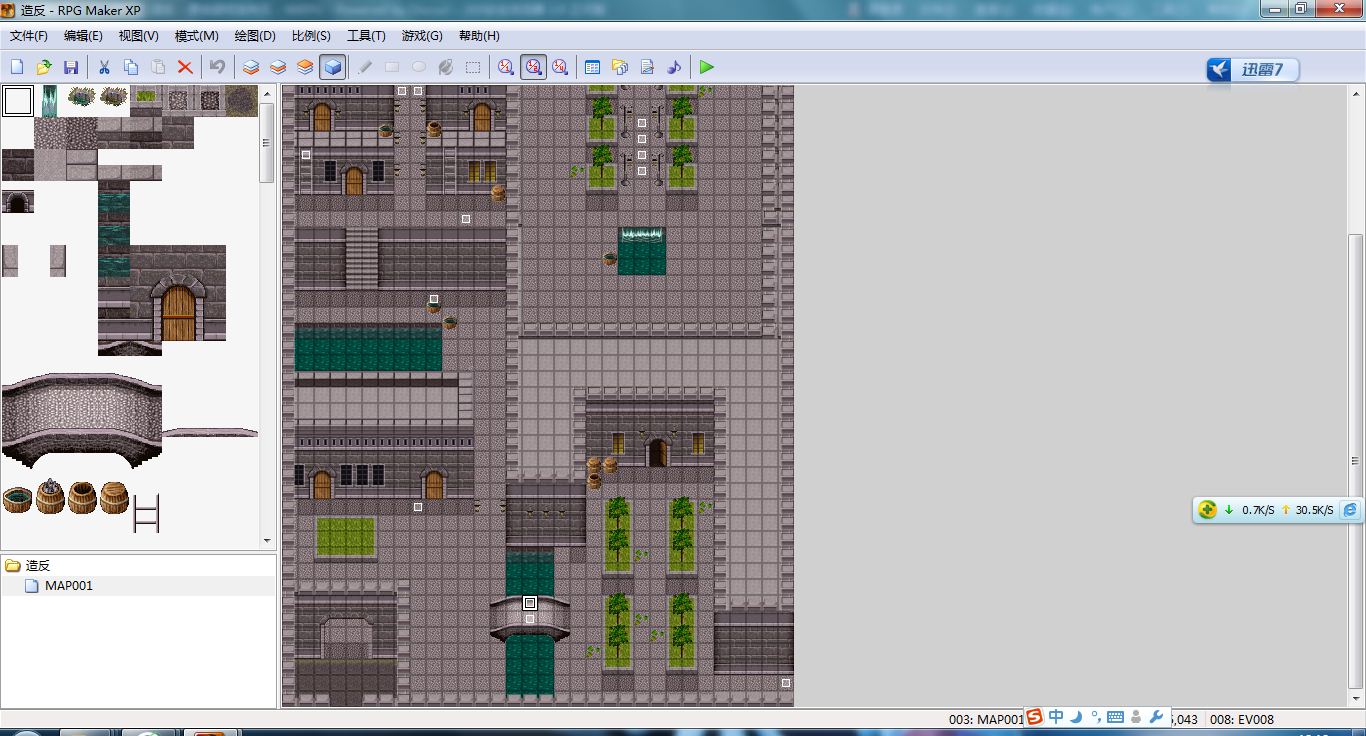The height and width of the screenshot is (736, 1366).
Task: Select the highlighted event on the map bridge
Action: (530, 603)
